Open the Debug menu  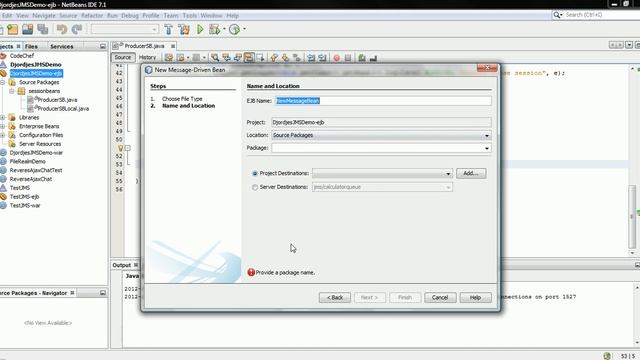(130, 16)
